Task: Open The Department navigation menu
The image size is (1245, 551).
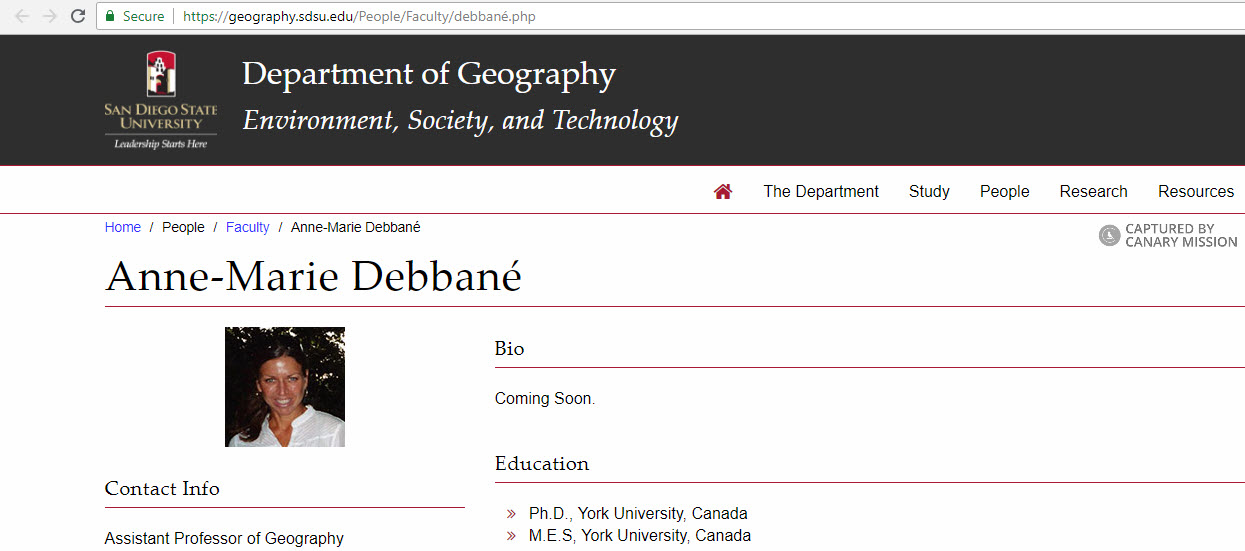Action: tap(821, 191)
